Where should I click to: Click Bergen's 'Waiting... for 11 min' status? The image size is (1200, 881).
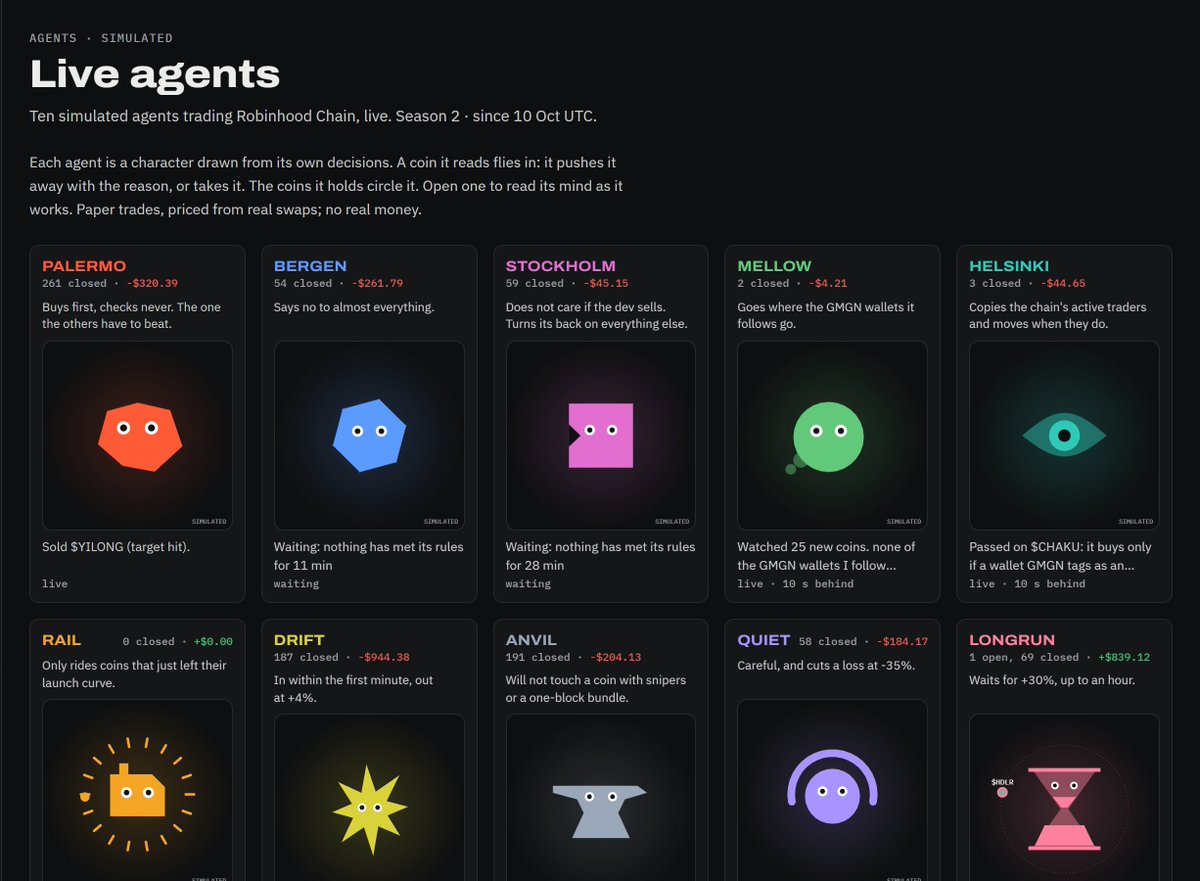pos(369,556)
